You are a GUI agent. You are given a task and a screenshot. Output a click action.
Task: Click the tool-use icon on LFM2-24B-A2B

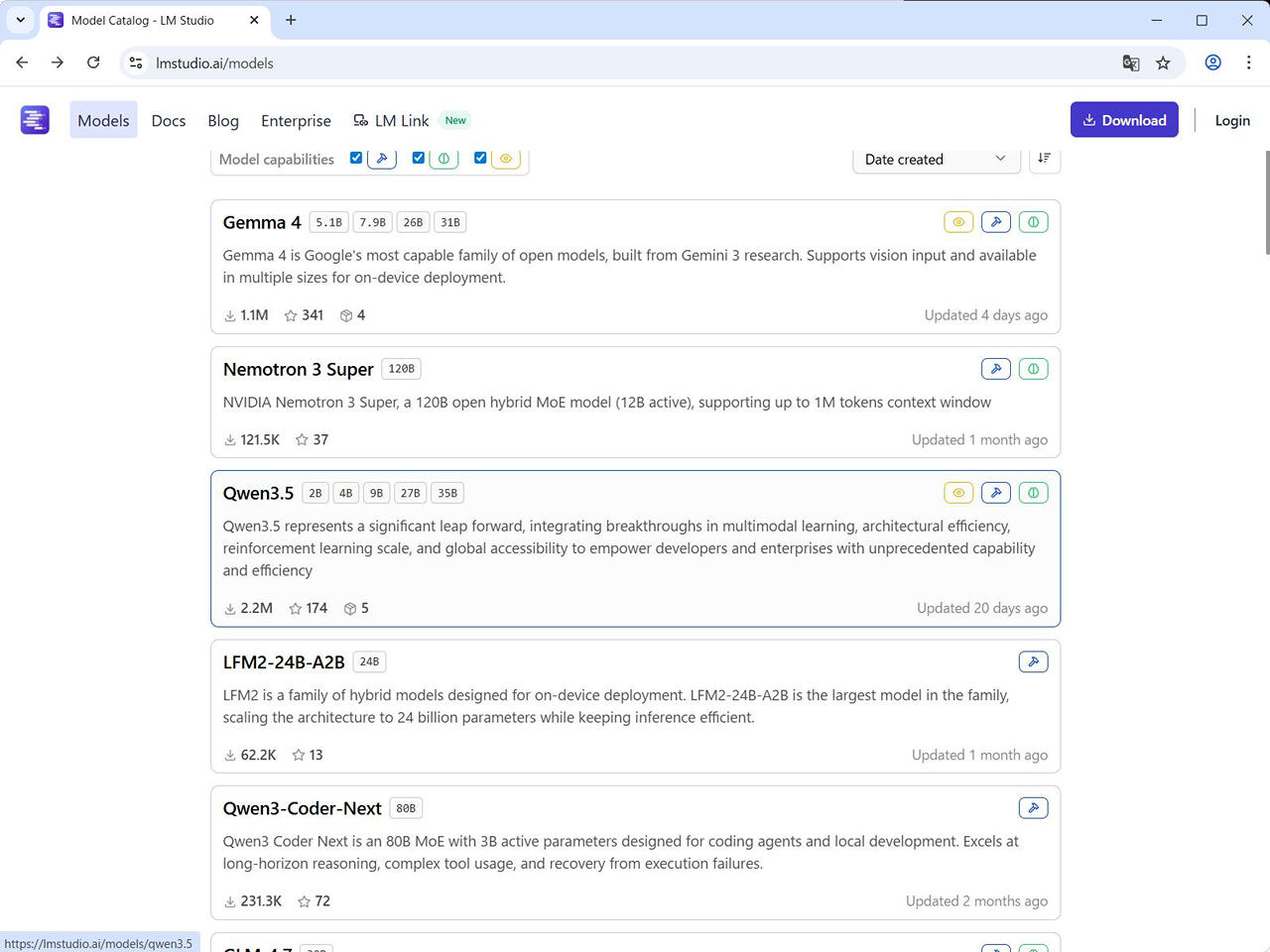coord(1033,661)
